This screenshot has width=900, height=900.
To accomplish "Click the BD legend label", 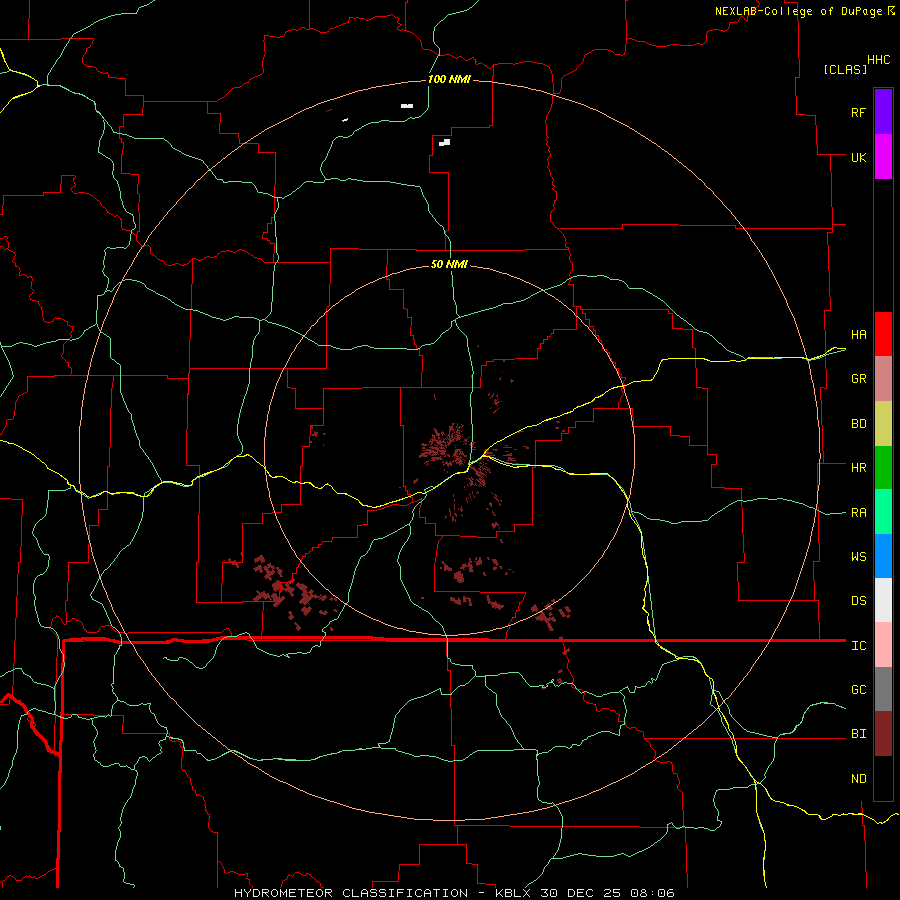I will click(858, 424).
